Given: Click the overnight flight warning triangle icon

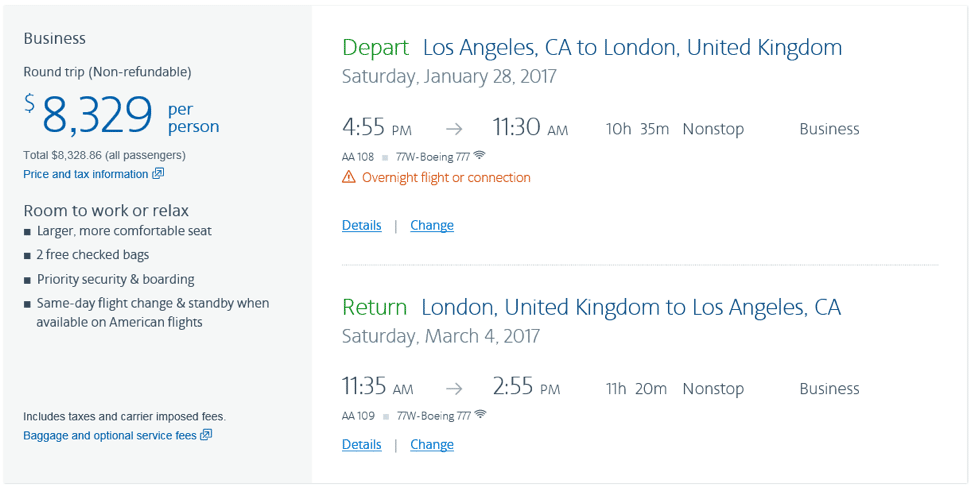Looking at the screenshot, I should [x=349, y=178].
